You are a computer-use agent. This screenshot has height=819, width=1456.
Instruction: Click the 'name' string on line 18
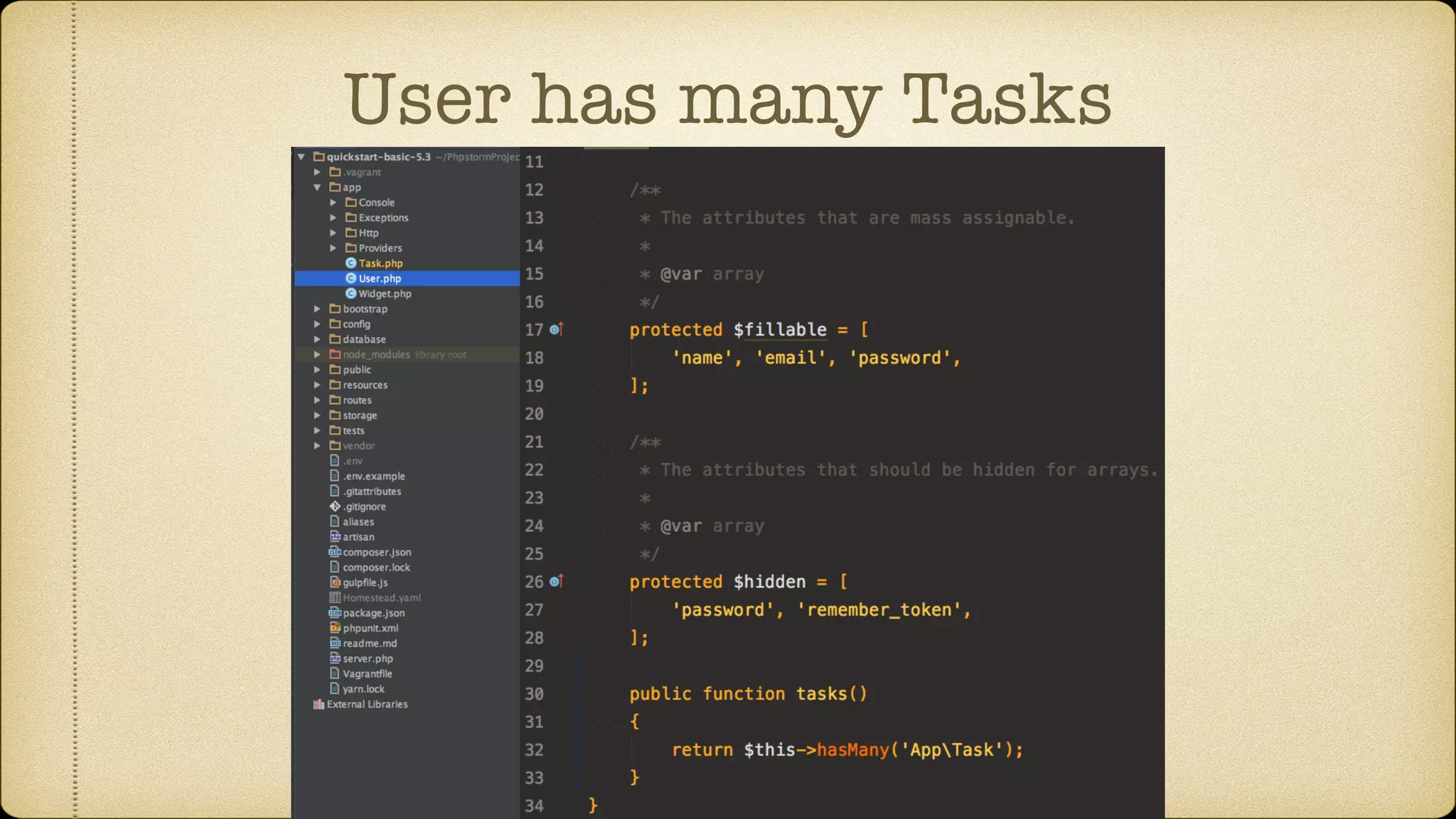click(x=702, y=358)
